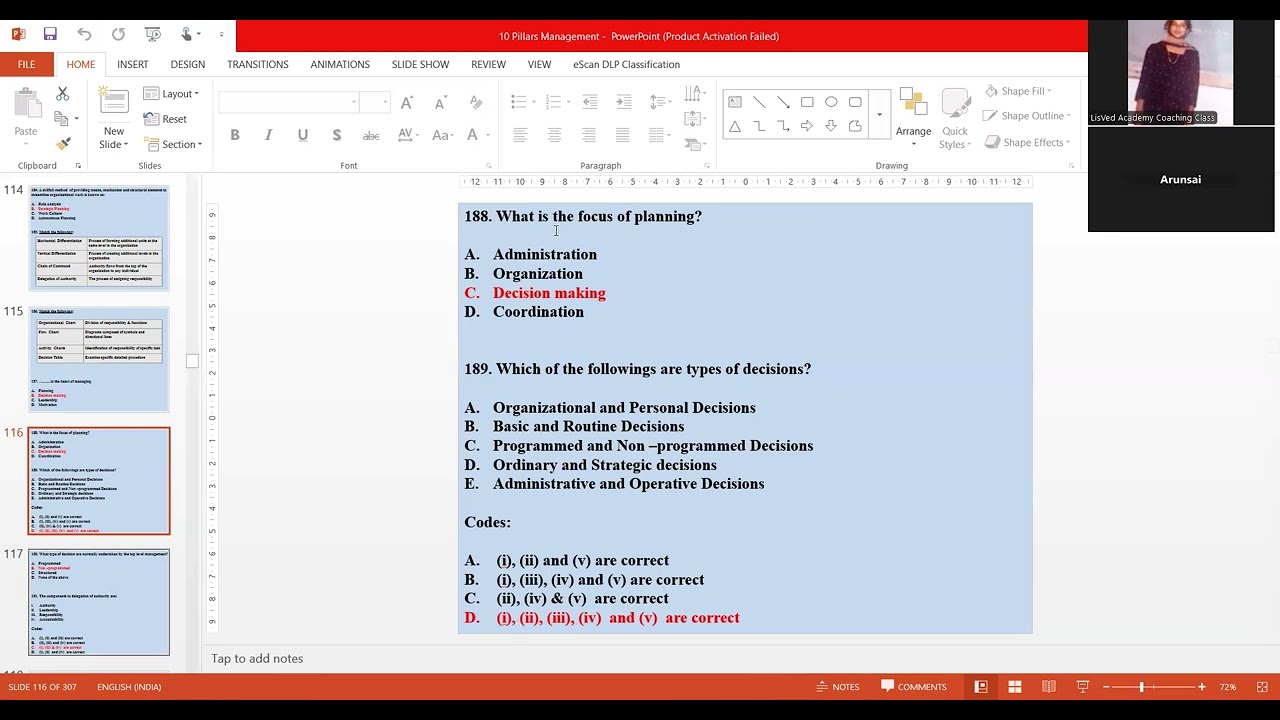The height and width of the screenshot is (720, 1280).
Task: Select the Arrow line shape
Action: coord(783,102)
